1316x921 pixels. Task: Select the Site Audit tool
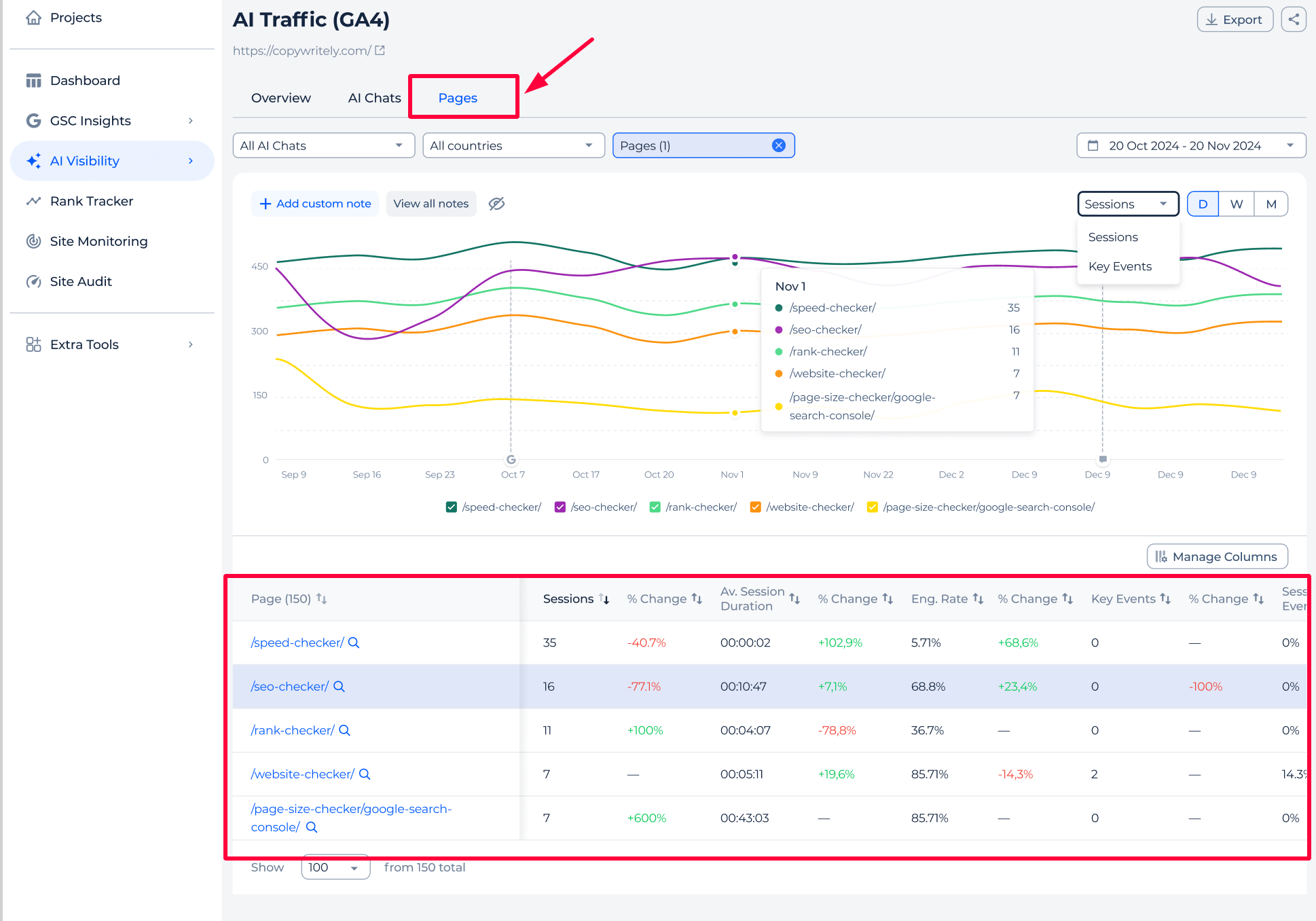pyautogui.click(x=80, y=281)
